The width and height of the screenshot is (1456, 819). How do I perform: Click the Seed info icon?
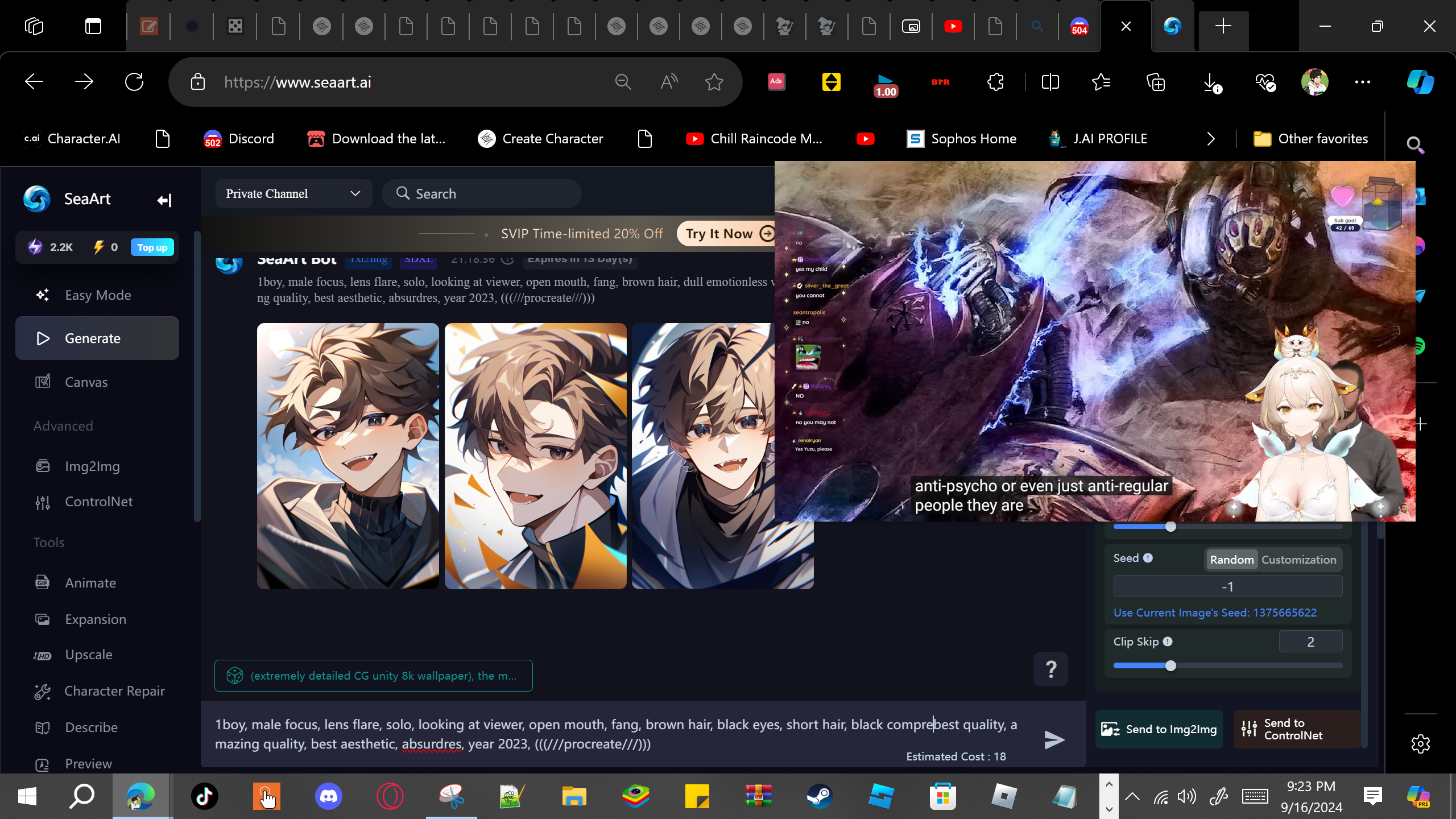[x=1148, y=558]
